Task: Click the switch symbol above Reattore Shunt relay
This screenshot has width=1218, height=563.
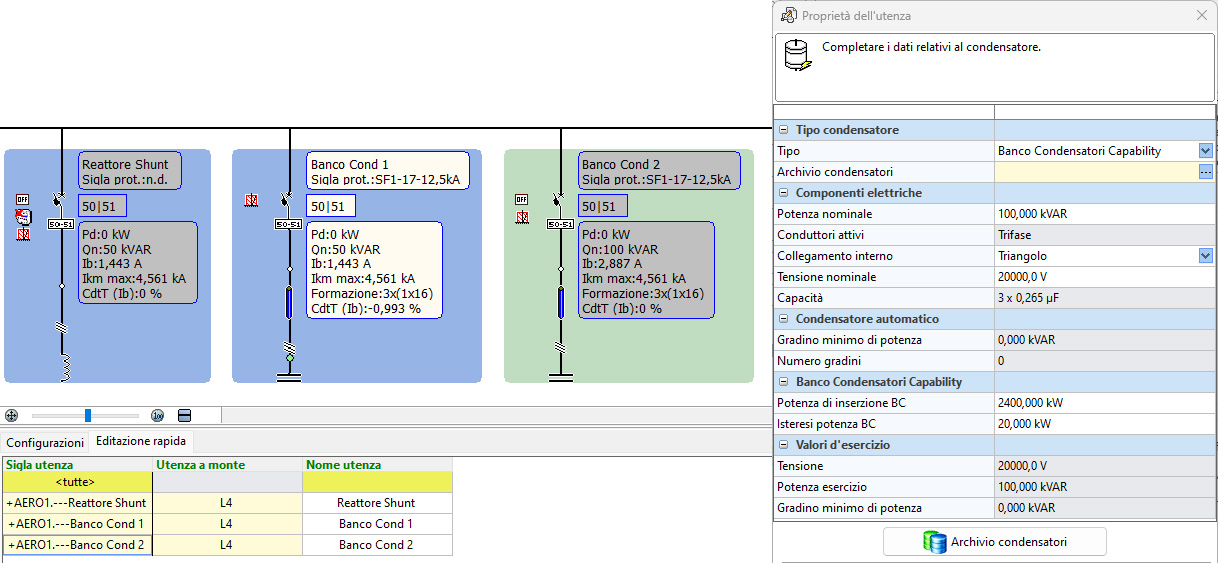Action: [60, 201]
